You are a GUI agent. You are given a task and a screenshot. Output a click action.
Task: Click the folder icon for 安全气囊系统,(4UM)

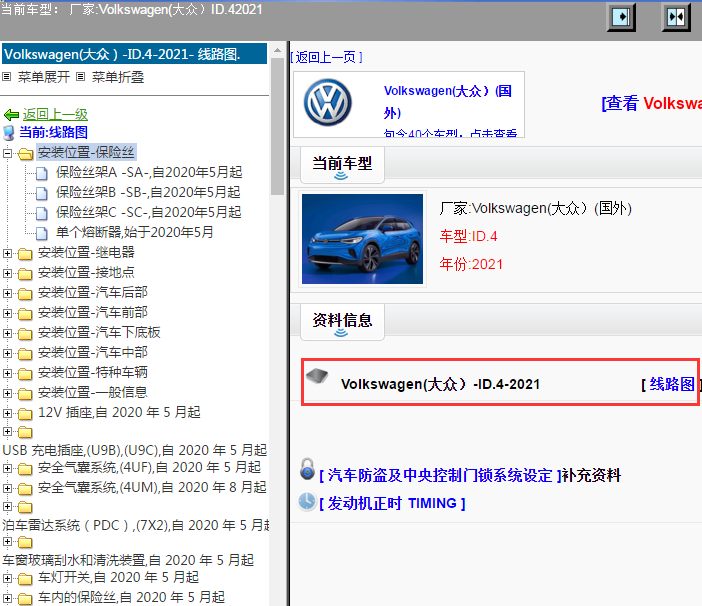click(25, 488)
